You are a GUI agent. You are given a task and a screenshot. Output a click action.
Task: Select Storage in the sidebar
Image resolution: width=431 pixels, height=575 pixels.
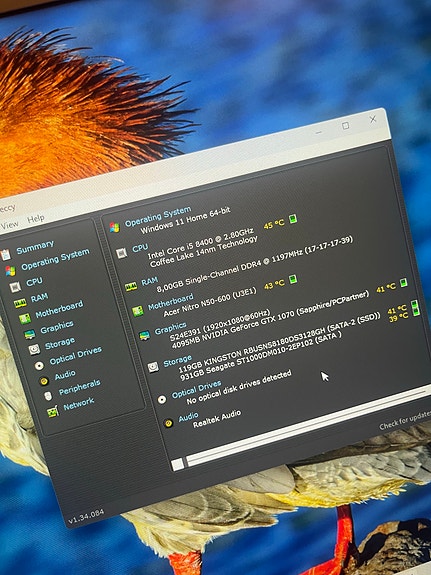click(60, 343)
